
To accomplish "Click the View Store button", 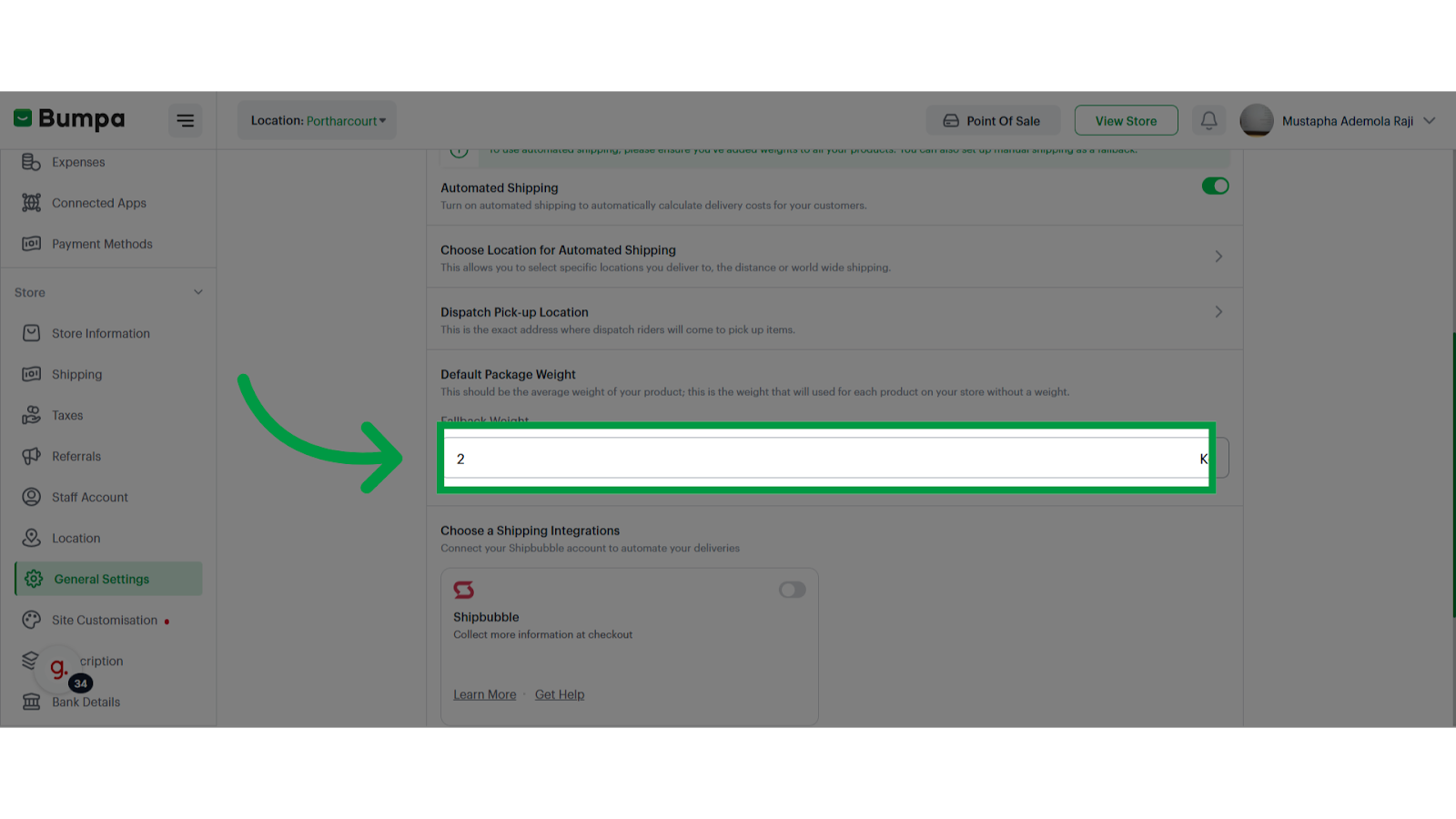I will (1127, 120).
